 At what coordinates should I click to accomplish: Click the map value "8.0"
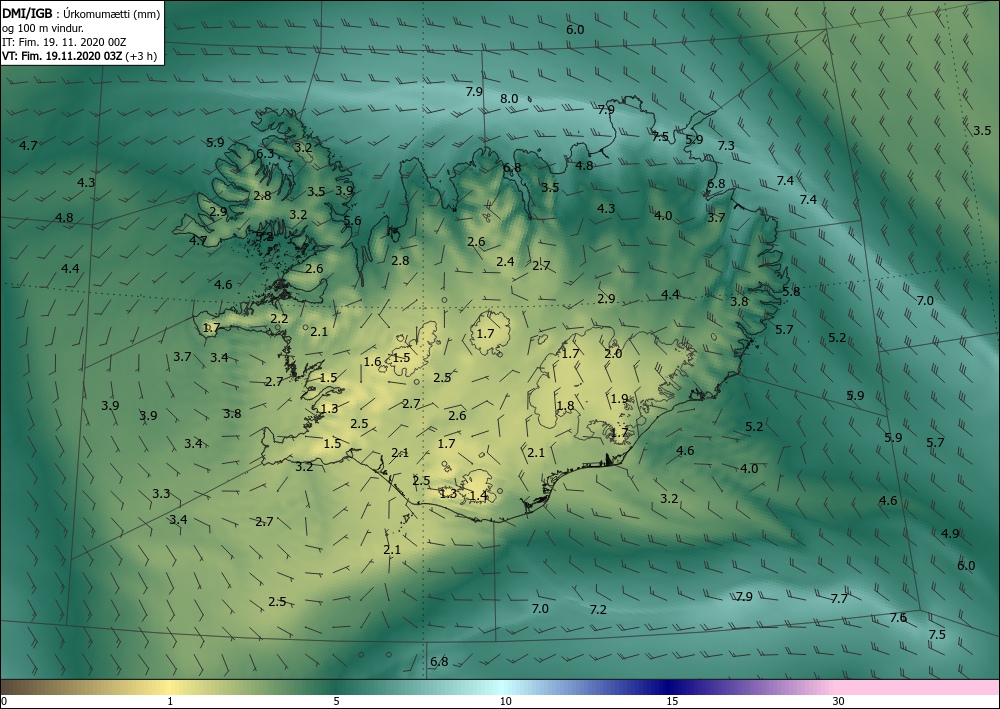(509, 99)
